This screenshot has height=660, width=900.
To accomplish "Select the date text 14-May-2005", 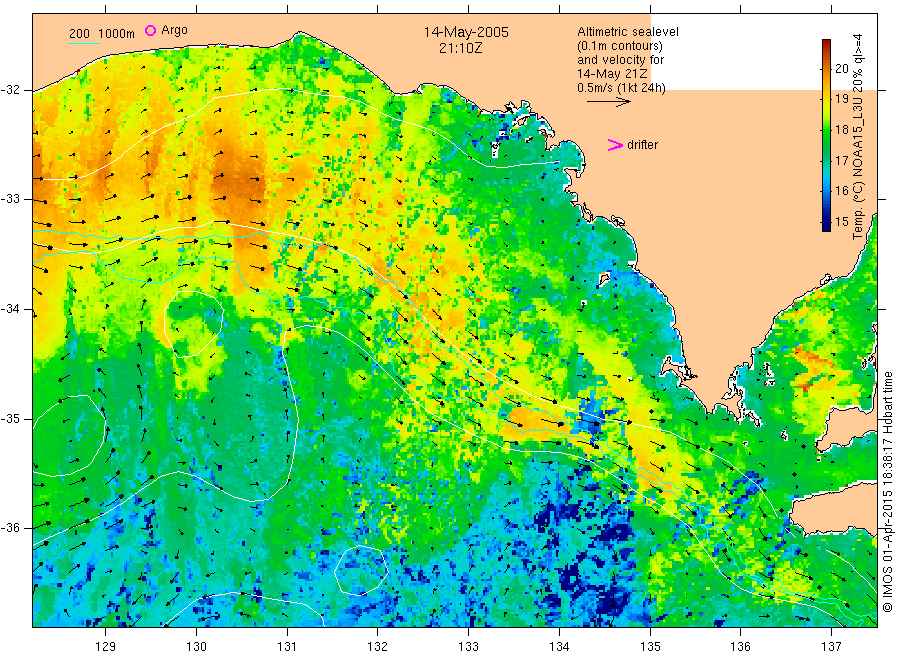I will [466, 32].
